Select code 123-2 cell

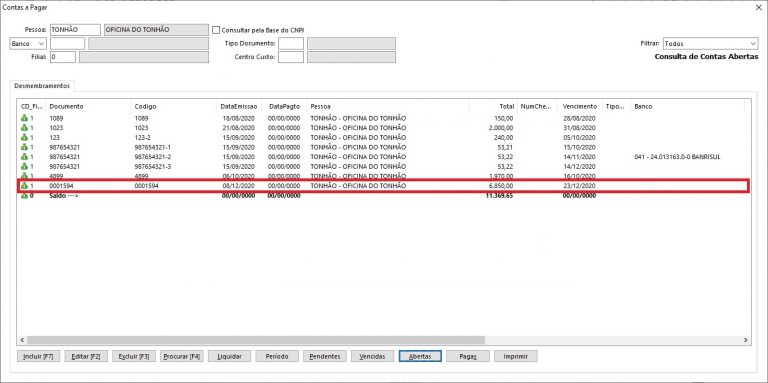pos(143,138)
